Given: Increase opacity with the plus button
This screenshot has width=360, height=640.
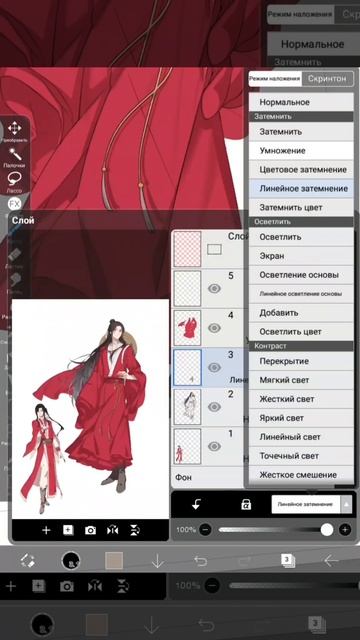Looking at the screenshot, I should pos(345,530).
